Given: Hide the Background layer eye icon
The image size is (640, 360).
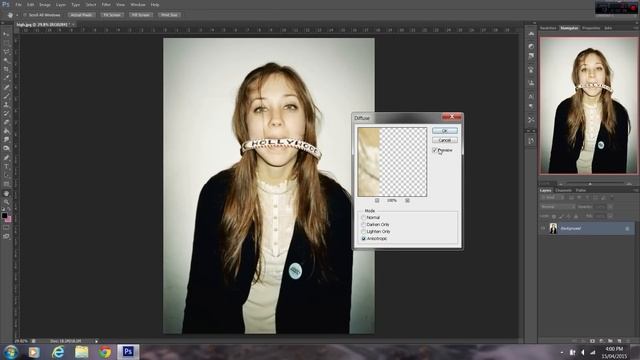Looking at the screenshot, I should (543, 229).
